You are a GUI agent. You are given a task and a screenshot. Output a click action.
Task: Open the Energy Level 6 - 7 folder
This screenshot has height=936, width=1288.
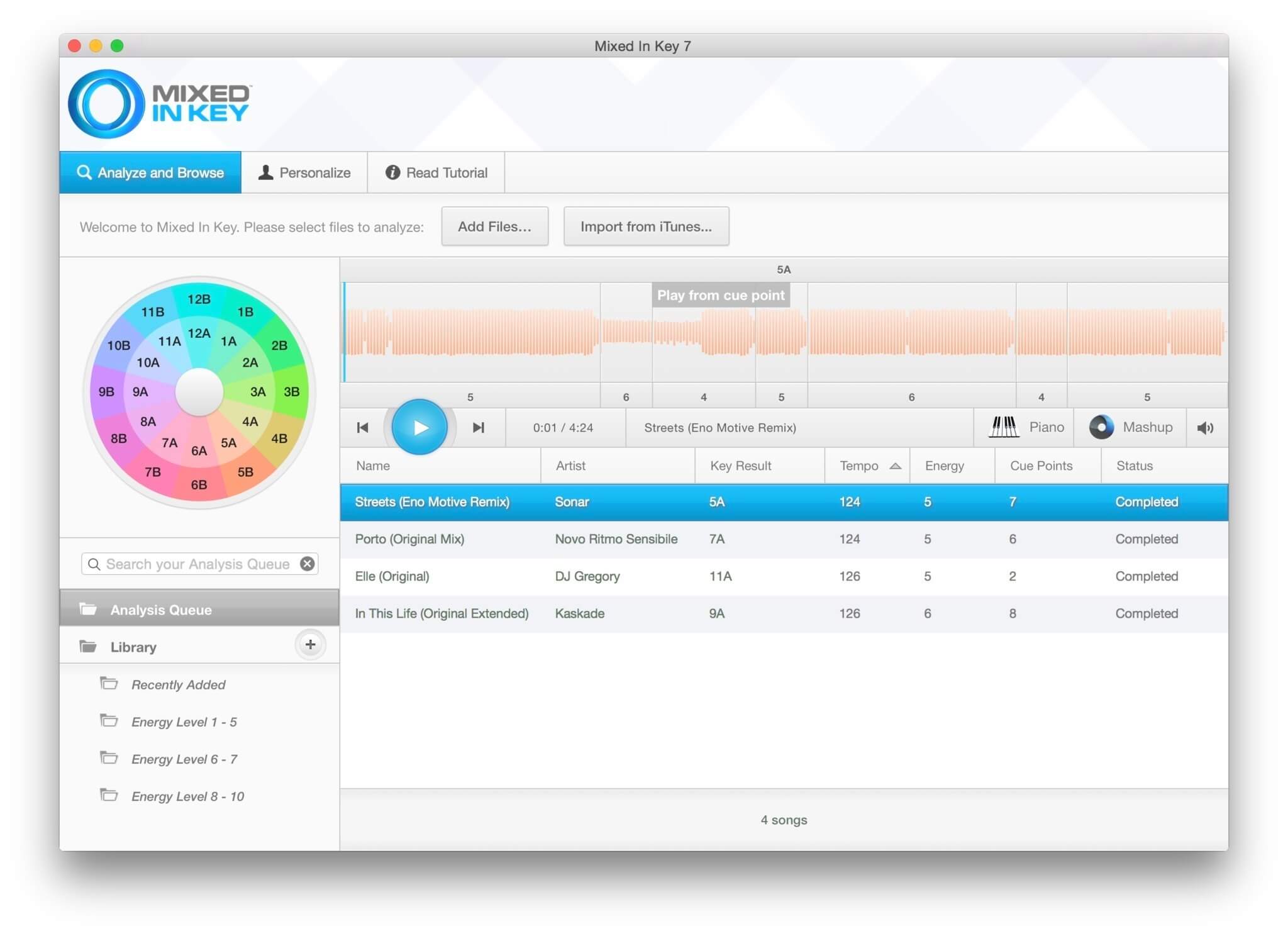184,759
